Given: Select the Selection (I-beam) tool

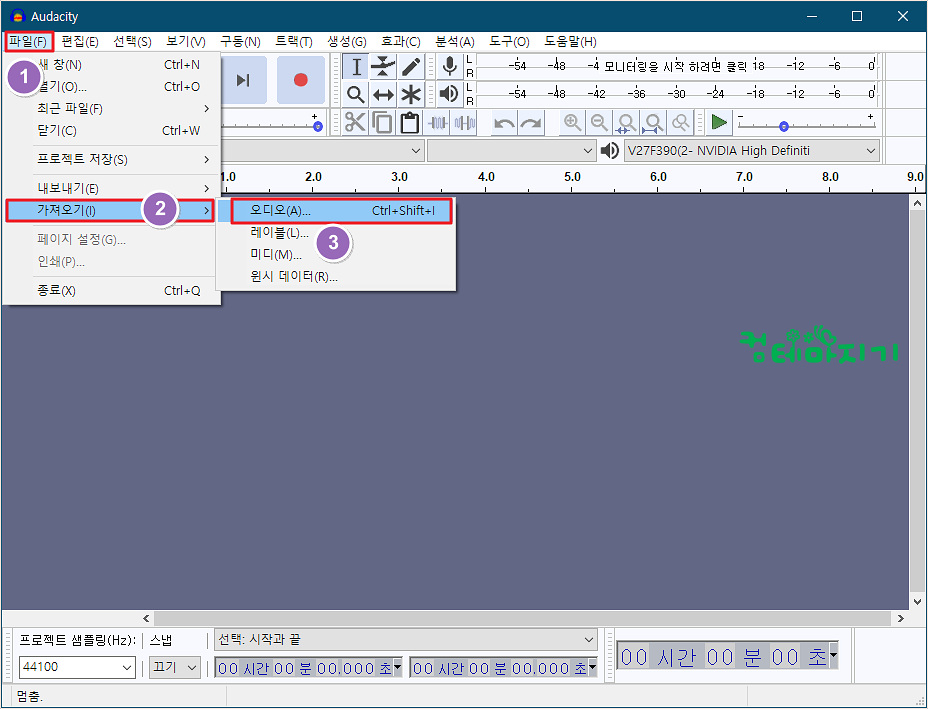Looking at the screenshot, I should pos(356,67).
